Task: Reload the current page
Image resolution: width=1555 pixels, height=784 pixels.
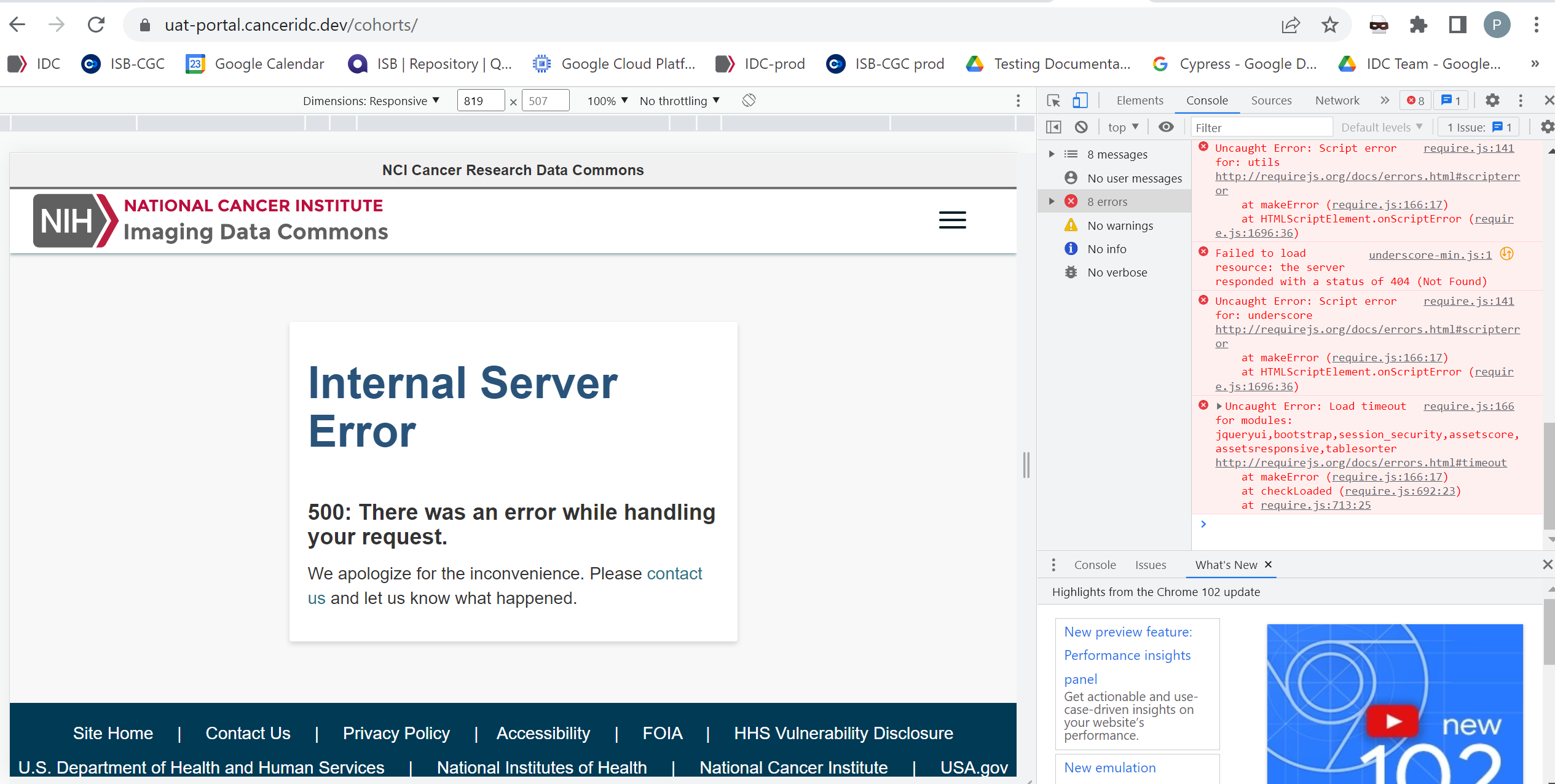Action: click(96, 25)
